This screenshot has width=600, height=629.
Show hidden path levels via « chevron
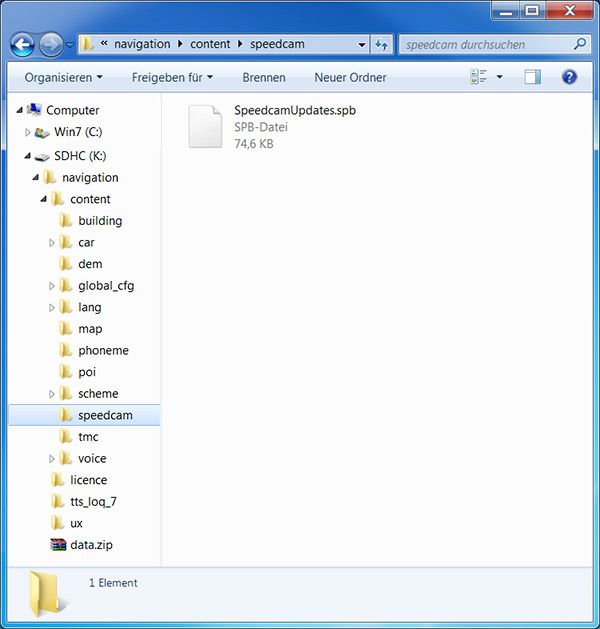coord(104,43)
